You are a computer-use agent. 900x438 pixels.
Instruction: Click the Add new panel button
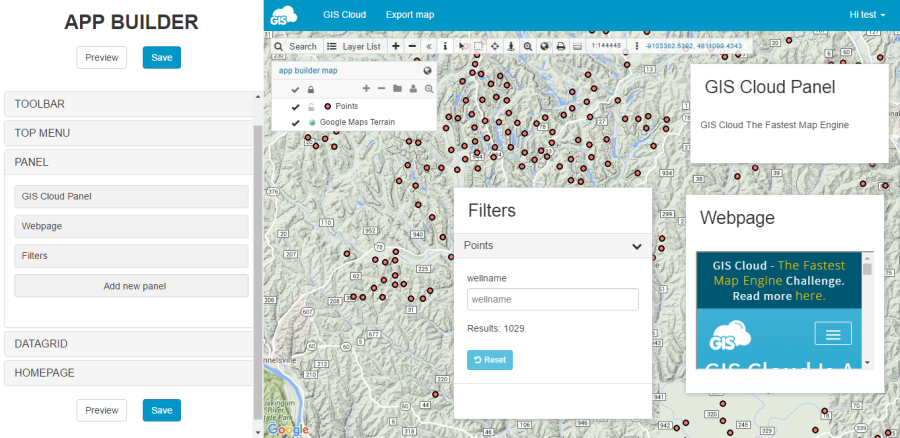click(131, 286)
